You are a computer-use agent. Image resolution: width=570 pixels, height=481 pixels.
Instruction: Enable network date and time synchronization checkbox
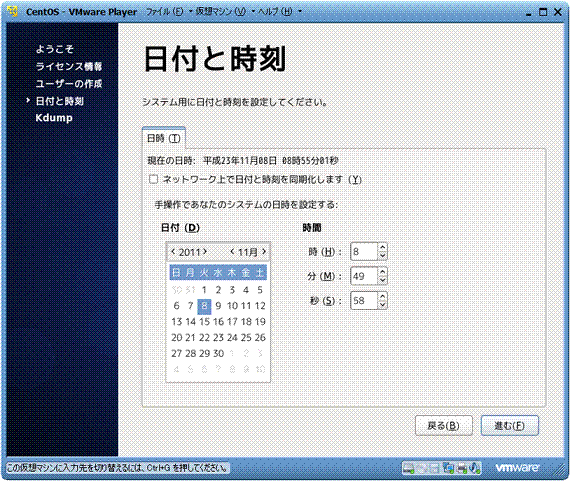click(x=153, y=179)
